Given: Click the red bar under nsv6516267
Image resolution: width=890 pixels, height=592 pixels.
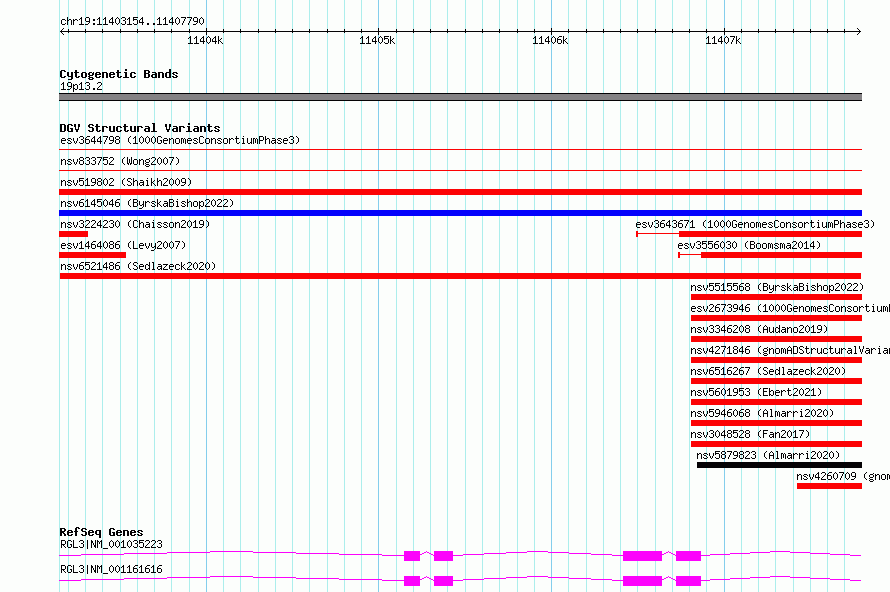Looking at the screenshot, I should point(776,381).
